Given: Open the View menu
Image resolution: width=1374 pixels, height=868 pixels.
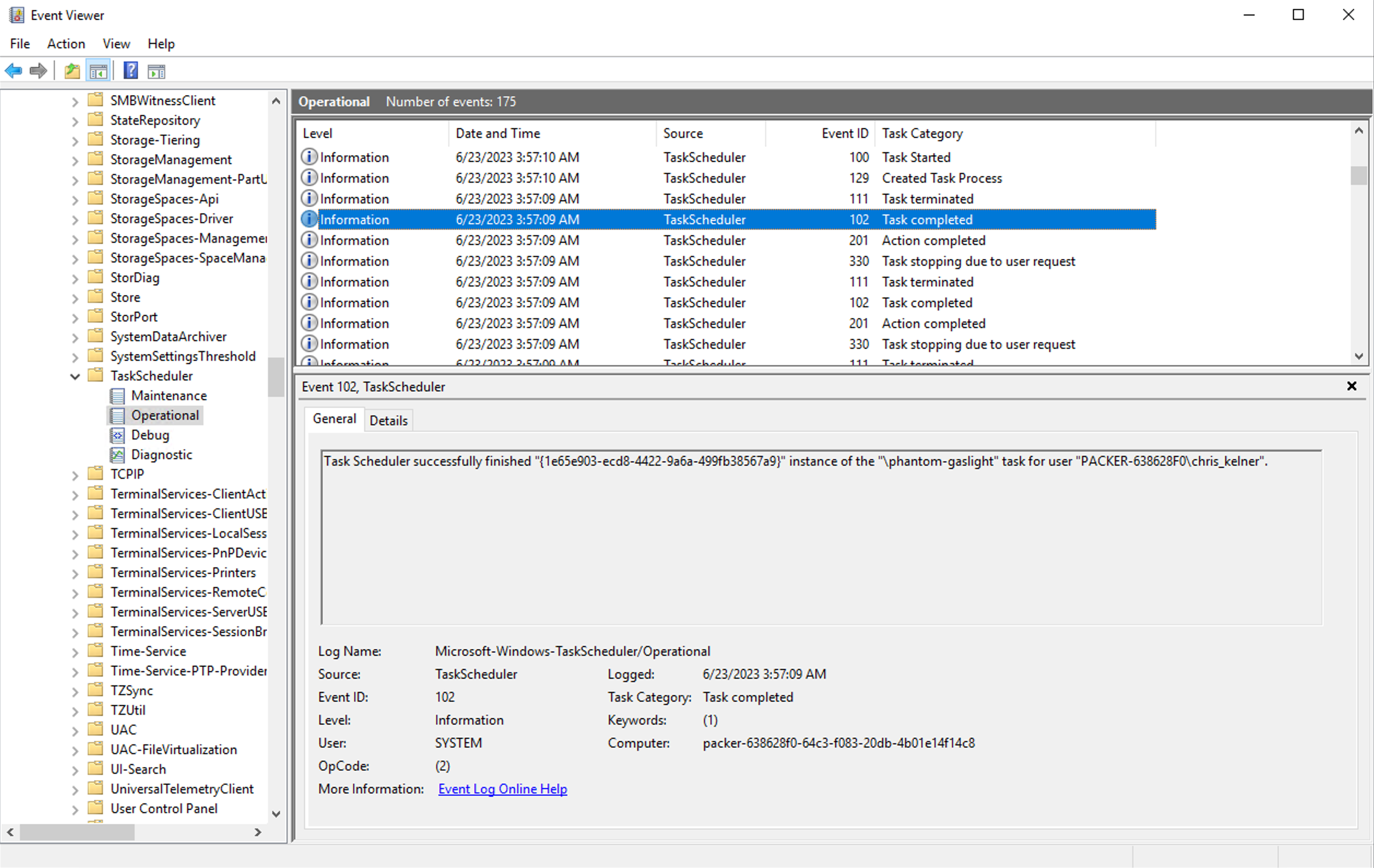Looking at the screenshot, I should pos(116,43).
